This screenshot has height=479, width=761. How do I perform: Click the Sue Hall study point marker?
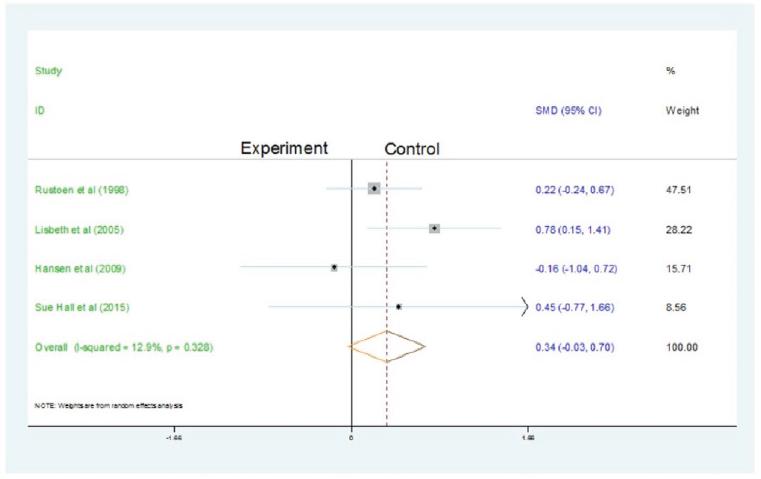pyautogui.click(x=398, y=307)
